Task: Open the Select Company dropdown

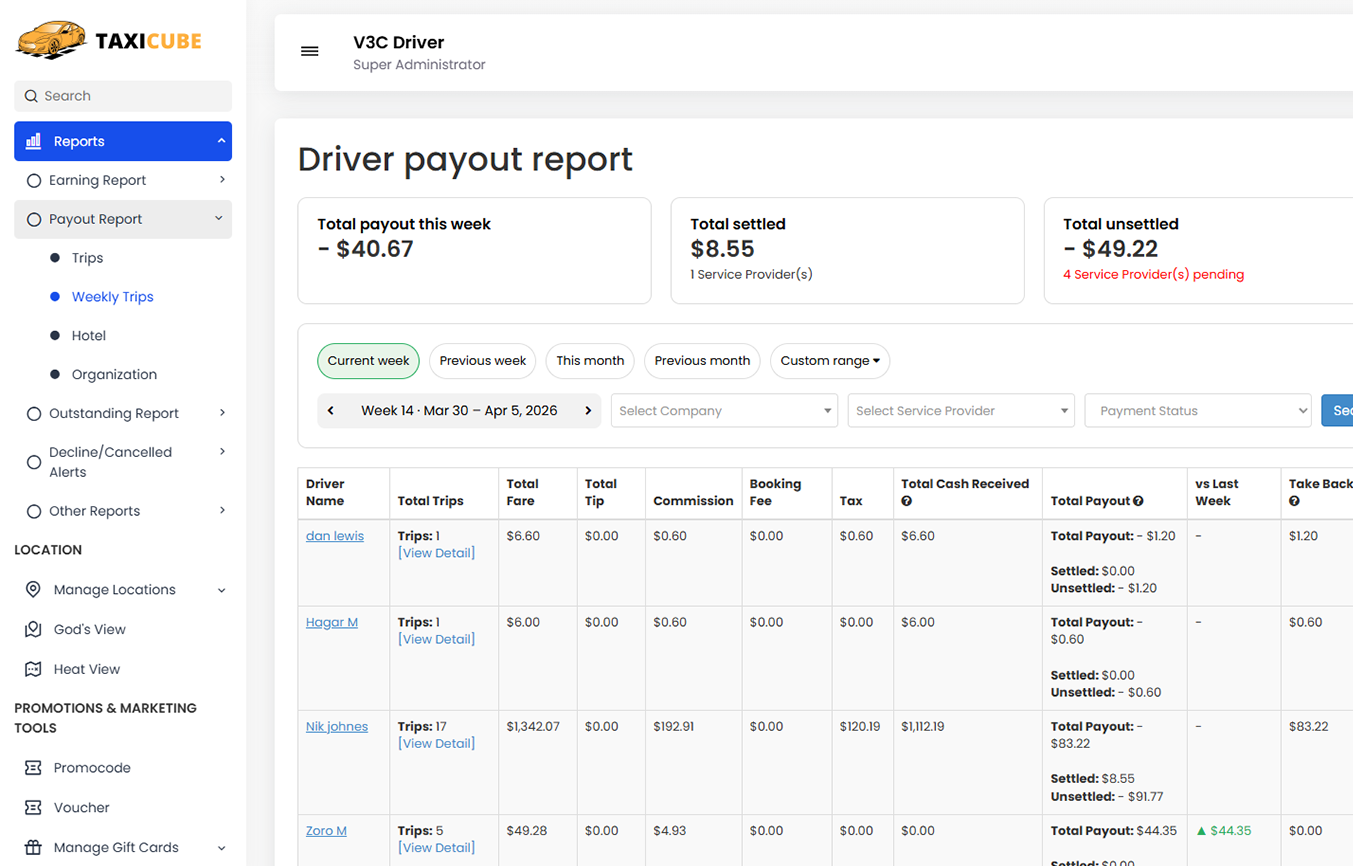Action: click(724, 411)
